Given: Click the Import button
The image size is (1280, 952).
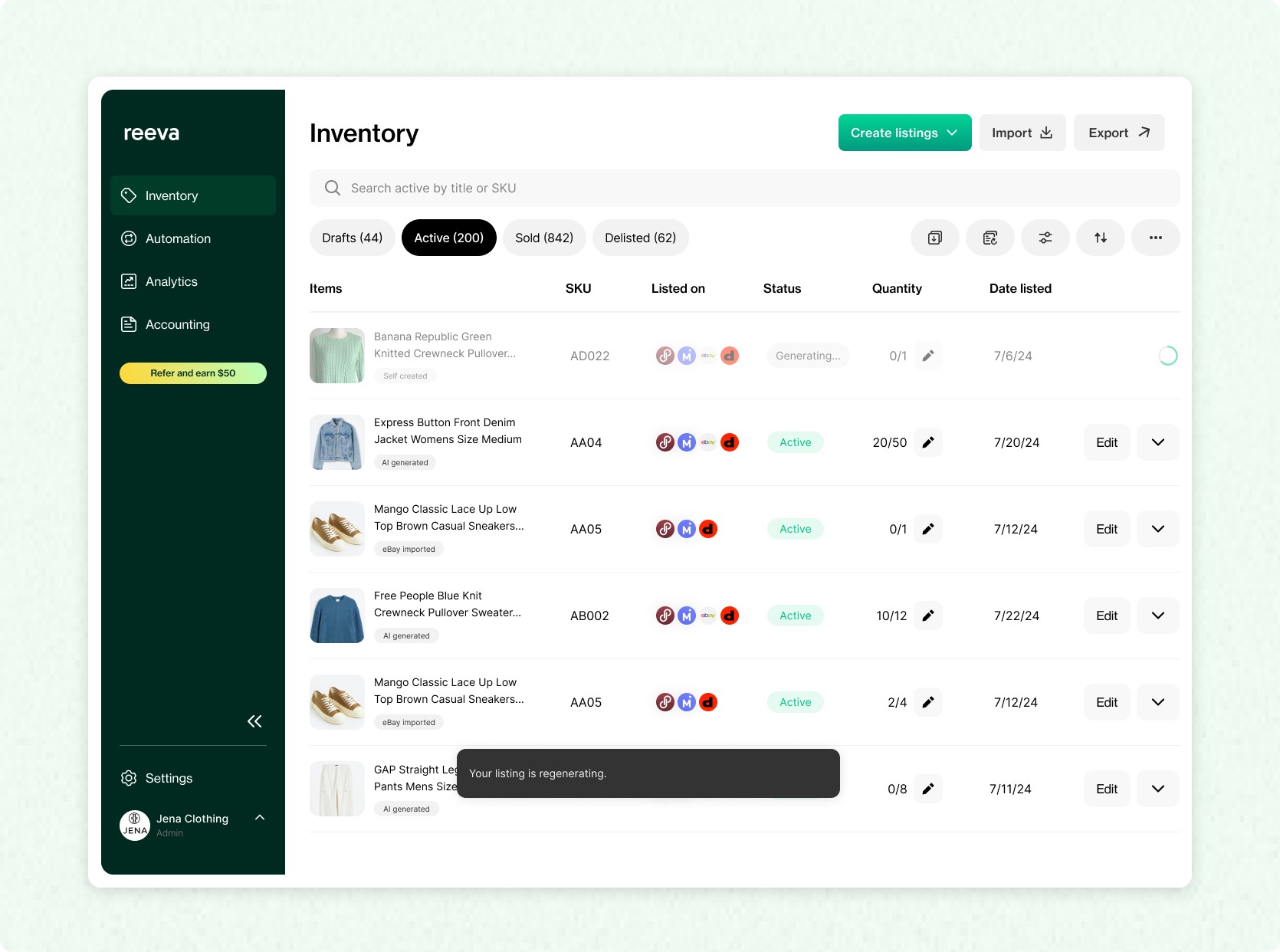Looking at the screenshot, I should click(1022, 133).
